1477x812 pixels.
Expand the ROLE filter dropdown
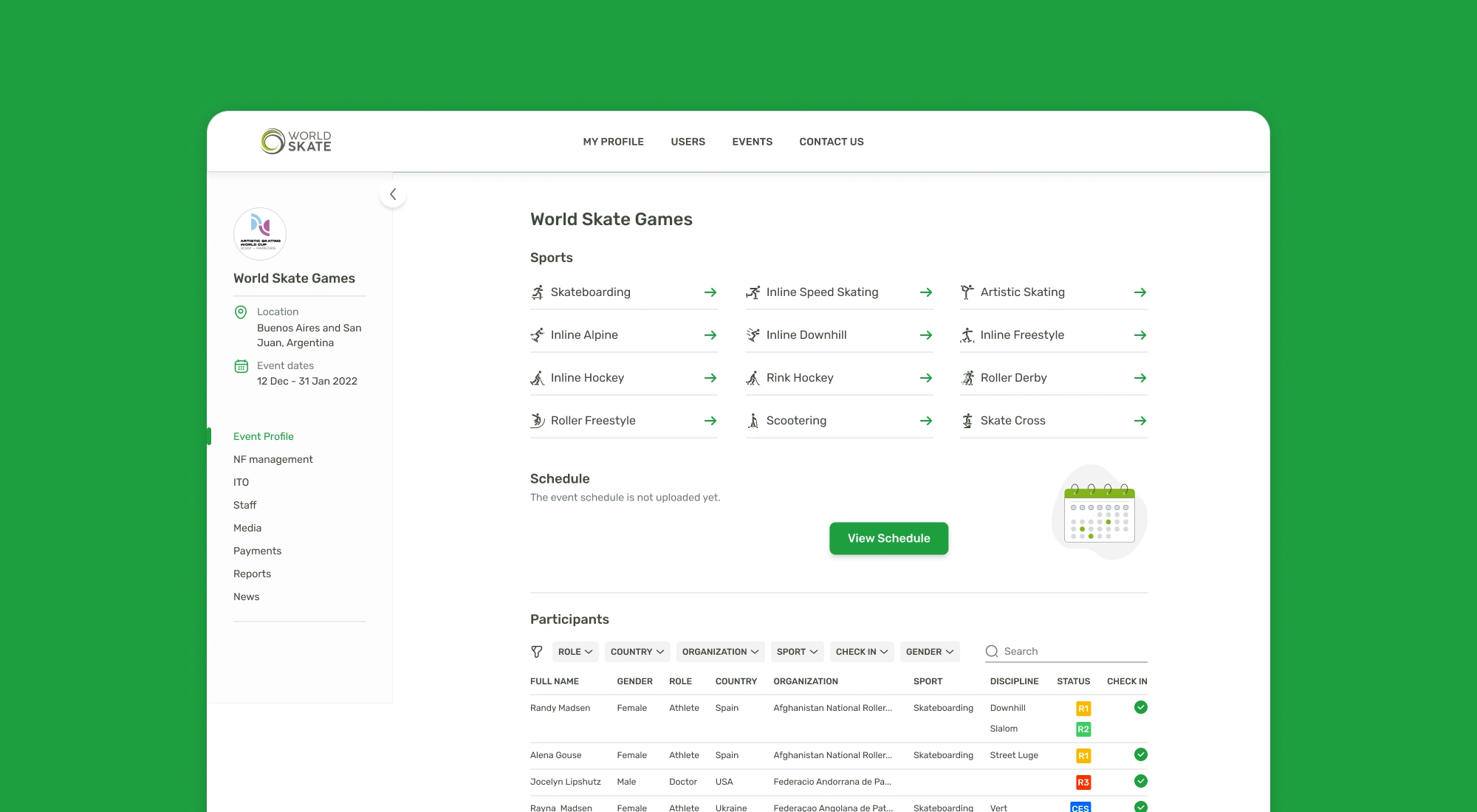coord(575,652)
